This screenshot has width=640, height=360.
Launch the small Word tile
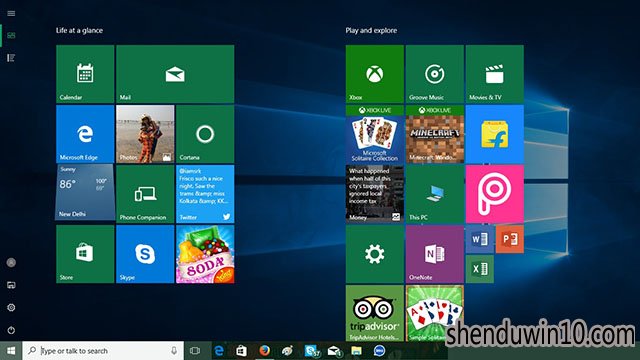tap(480, 239)
